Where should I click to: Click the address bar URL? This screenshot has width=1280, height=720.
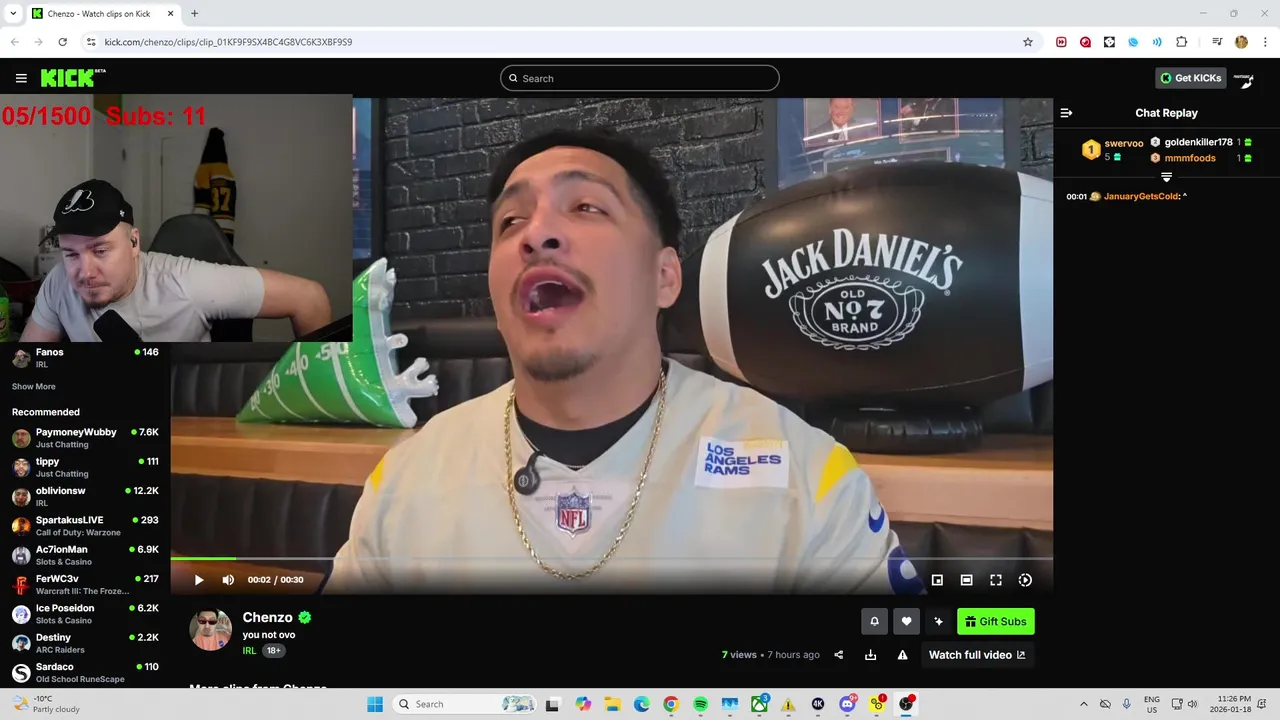[228, 42]
